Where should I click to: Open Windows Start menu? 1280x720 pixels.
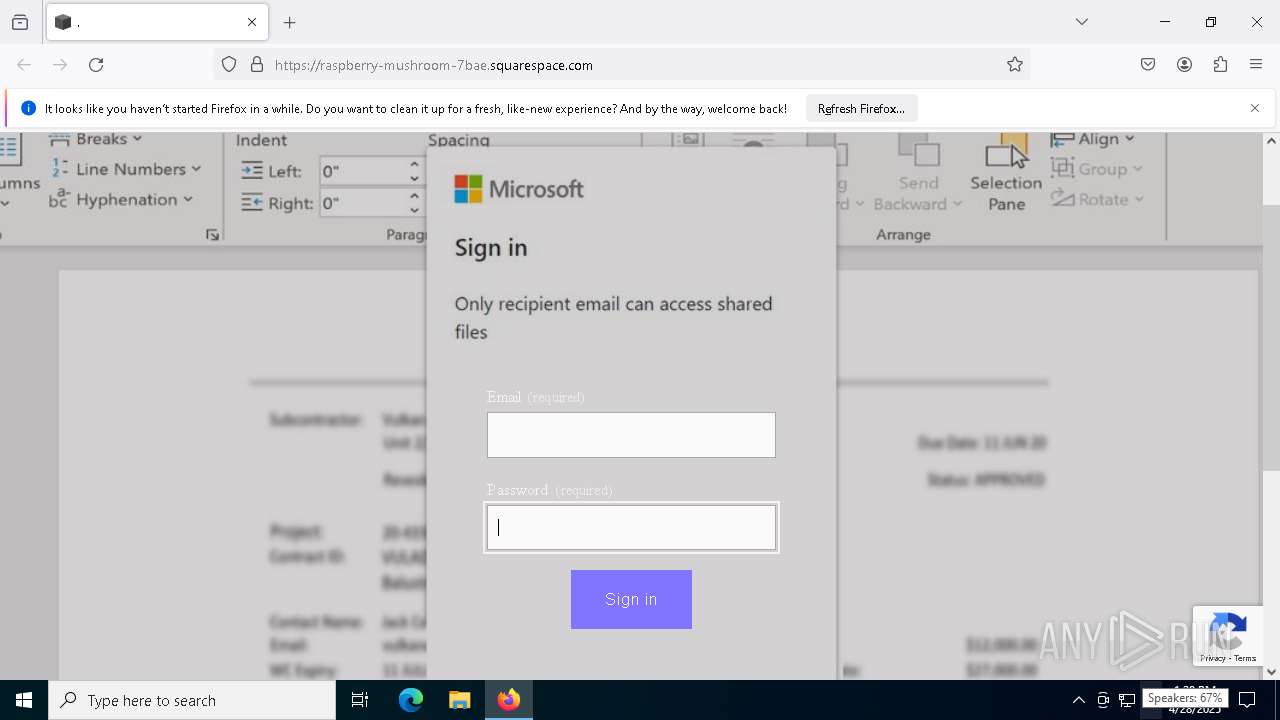[x=24, y=700]
